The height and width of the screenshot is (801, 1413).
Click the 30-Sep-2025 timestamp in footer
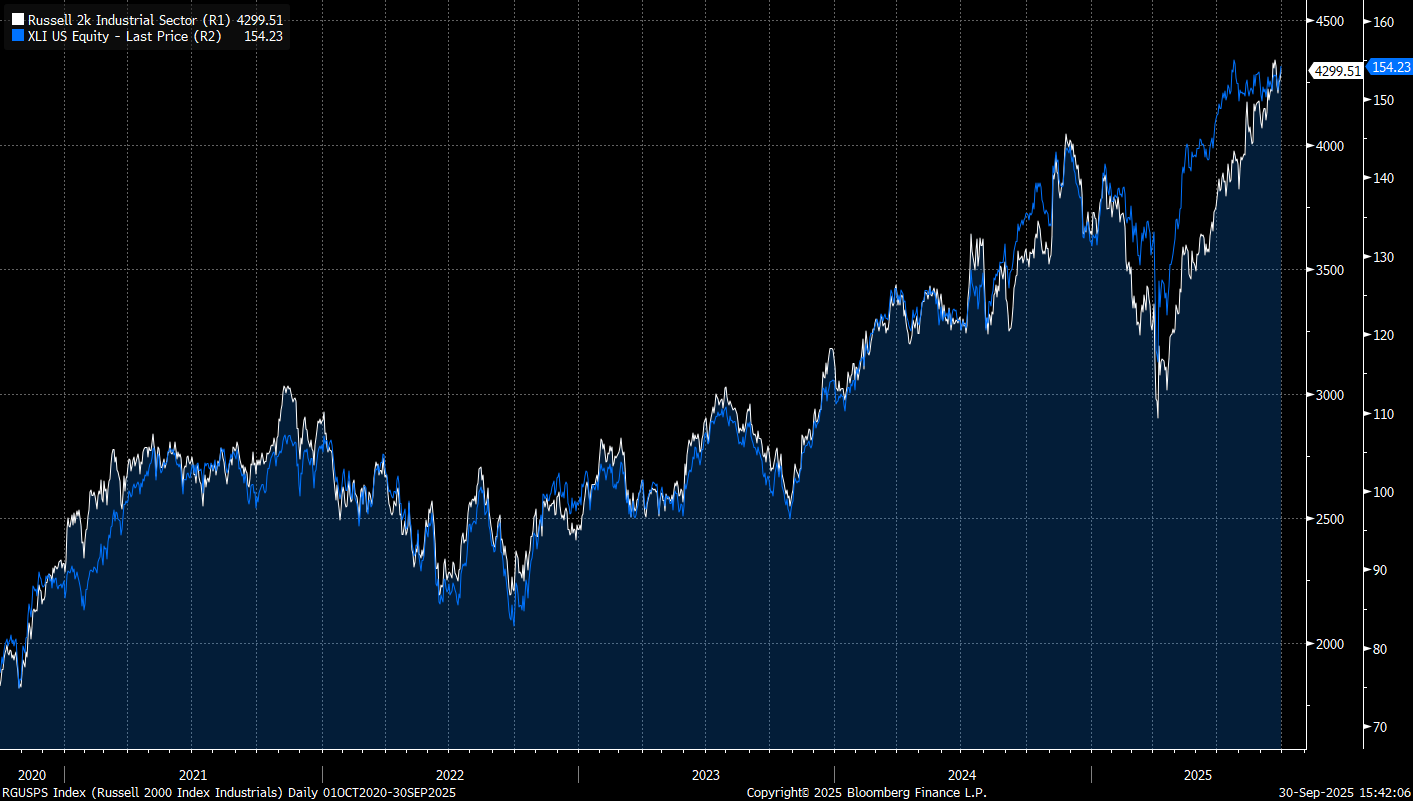[x=1345, y=793]
